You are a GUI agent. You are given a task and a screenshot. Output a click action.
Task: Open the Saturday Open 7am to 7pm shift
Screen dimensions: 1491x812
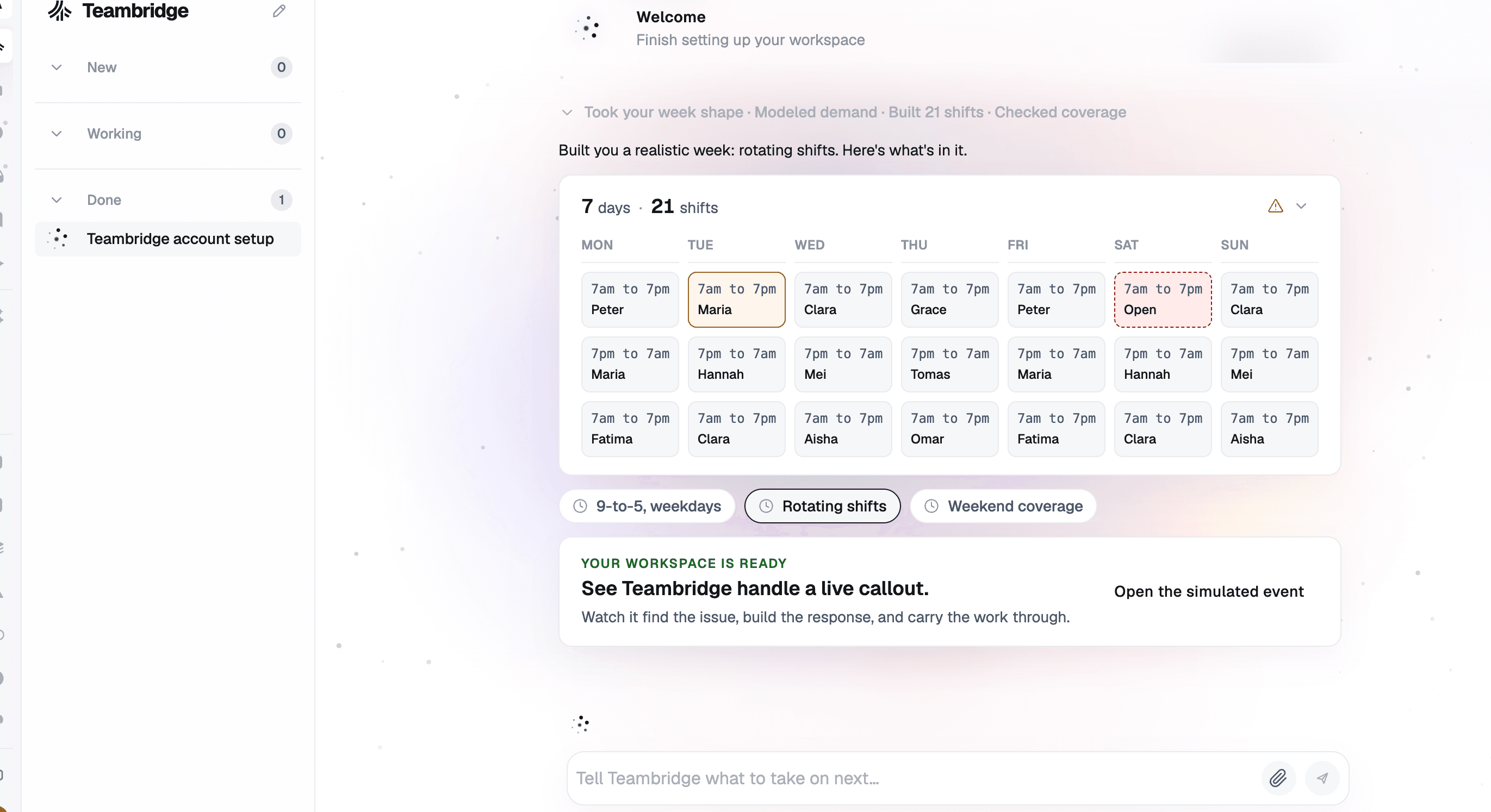(x=1163, y=299)
